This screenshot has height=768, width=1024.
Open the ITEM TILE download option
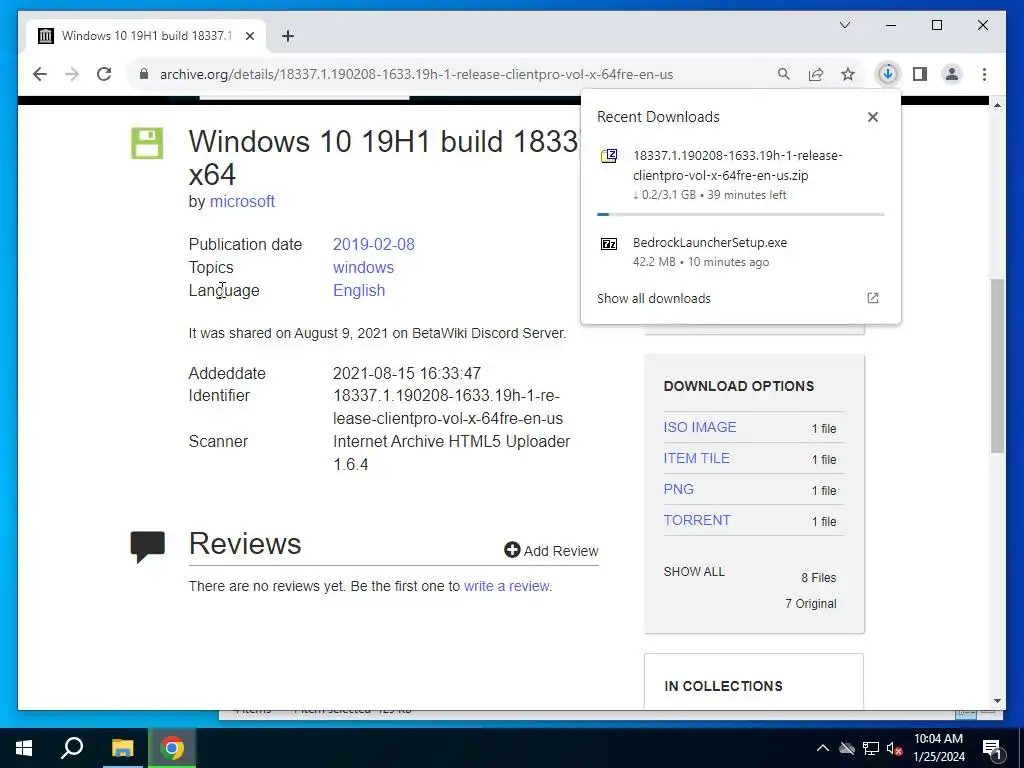tap(696, 458)
